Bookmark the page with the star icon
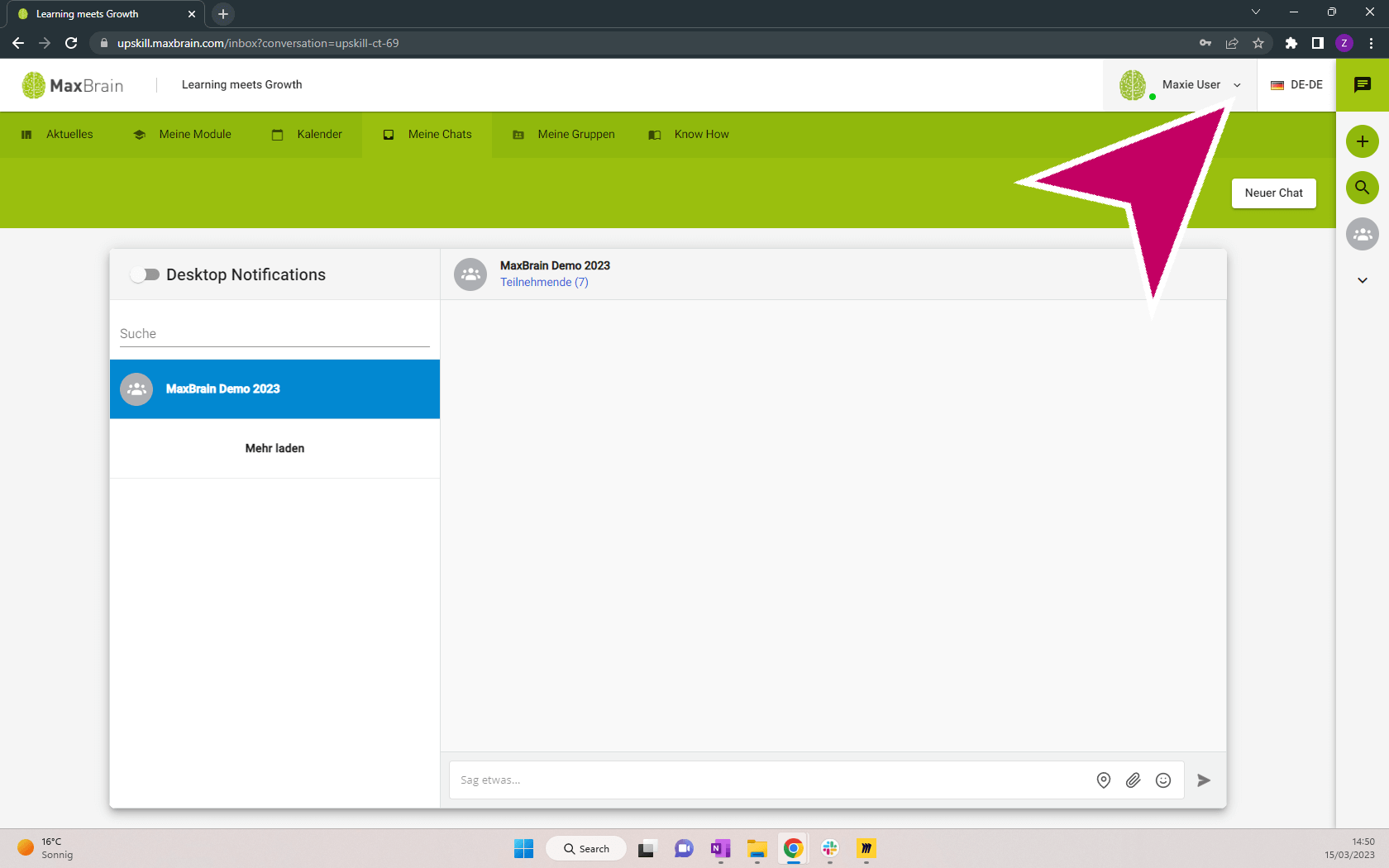 coord(1258,43)
